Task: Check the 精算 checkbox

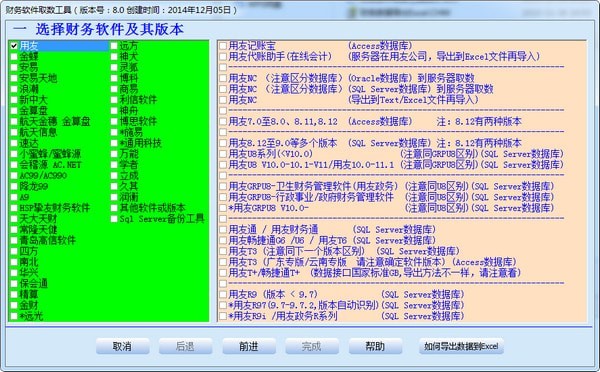Action: (14, 295)
